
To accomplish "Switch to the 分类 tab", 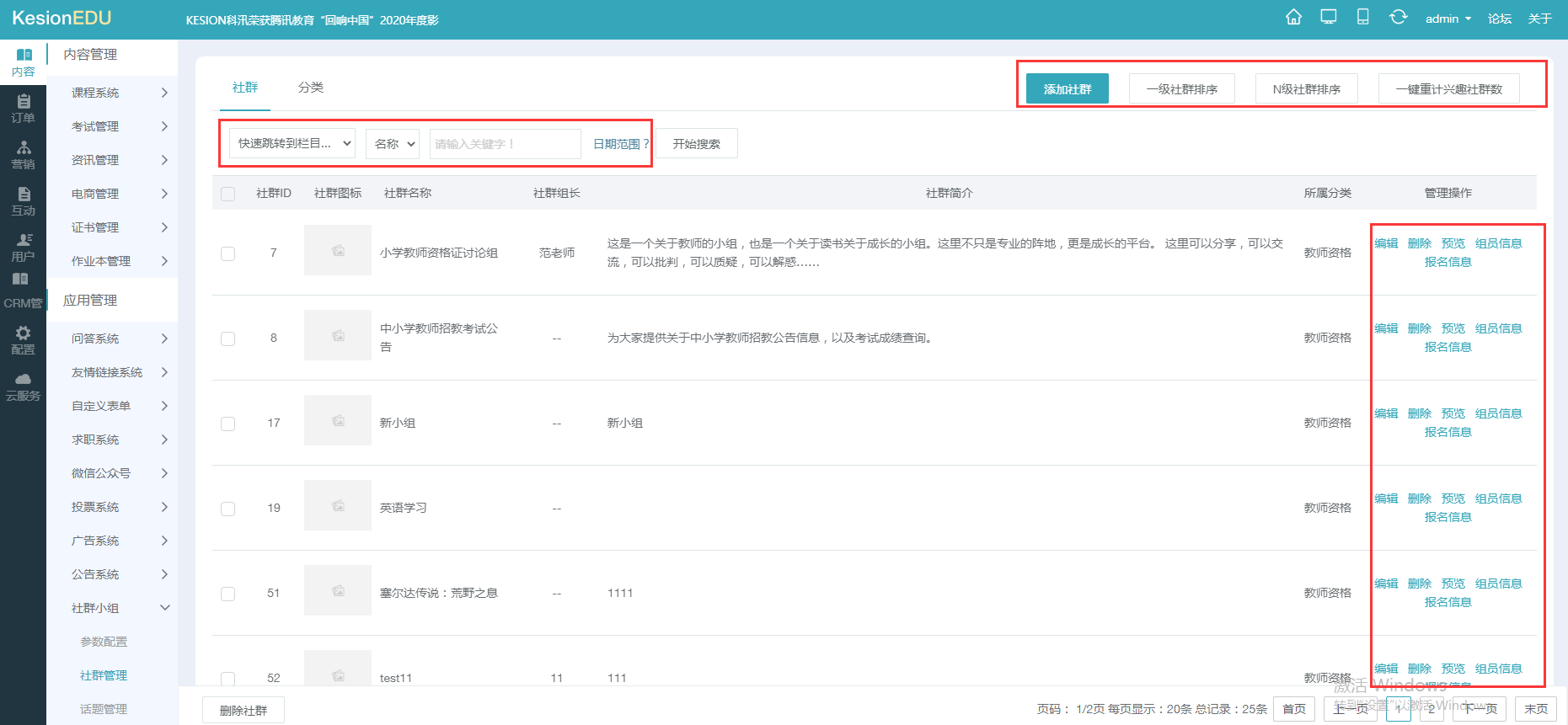I will (310, 88).
